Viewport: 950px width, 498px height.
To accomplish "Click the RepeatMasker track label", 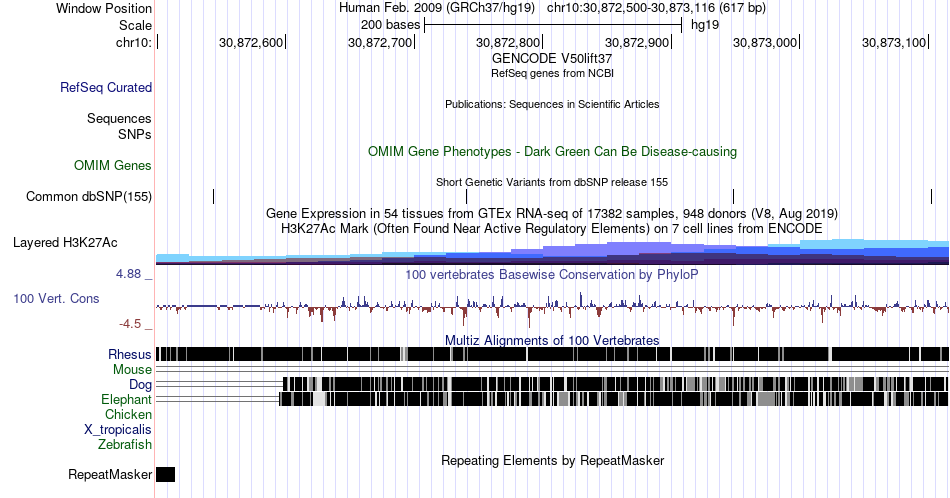I will pyautogui.click(x=110, y=475).
